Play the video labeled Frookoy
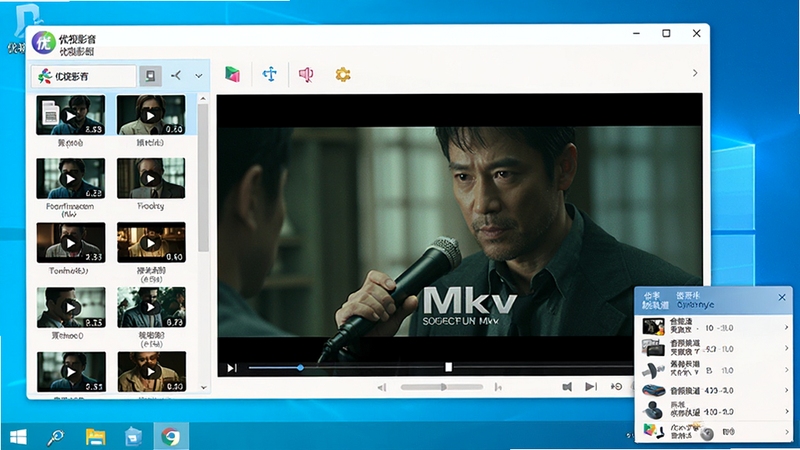 click(x=151, y=179)
